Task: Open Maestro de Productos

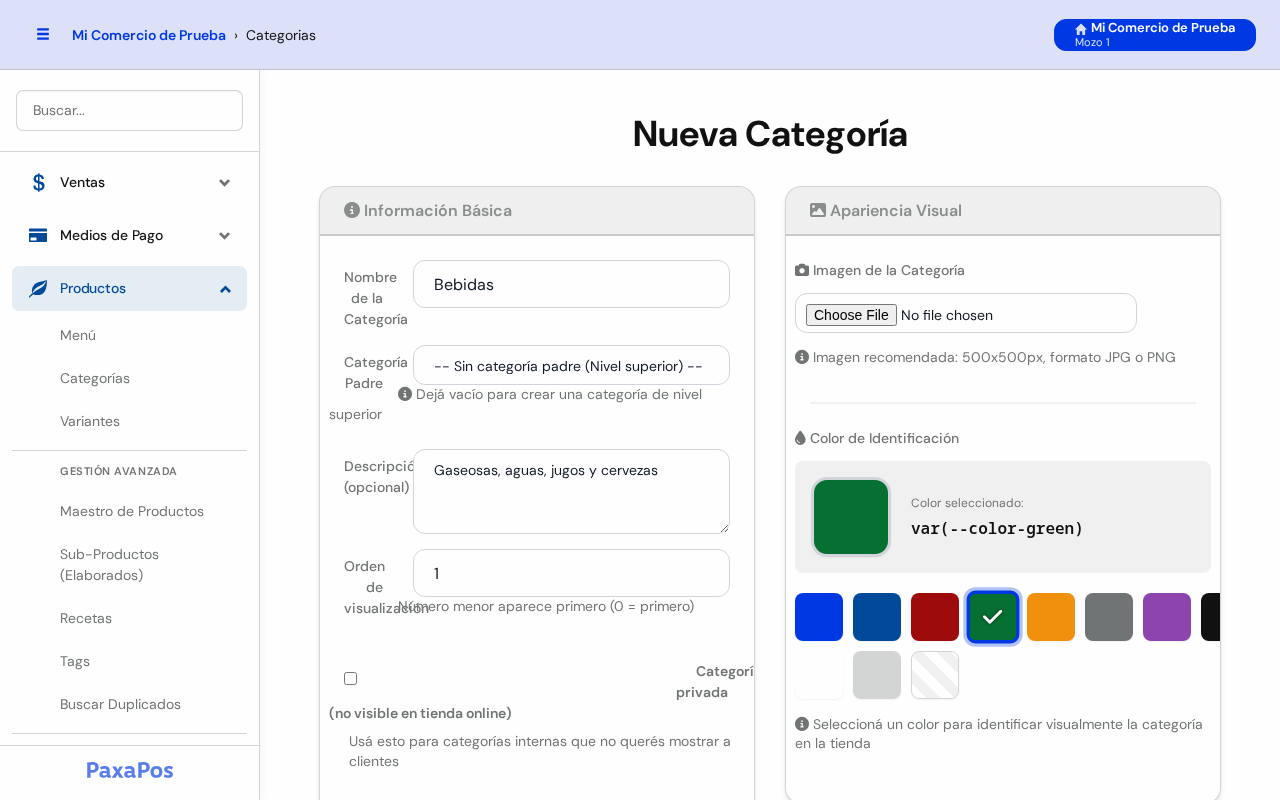Action: point(132,511)
